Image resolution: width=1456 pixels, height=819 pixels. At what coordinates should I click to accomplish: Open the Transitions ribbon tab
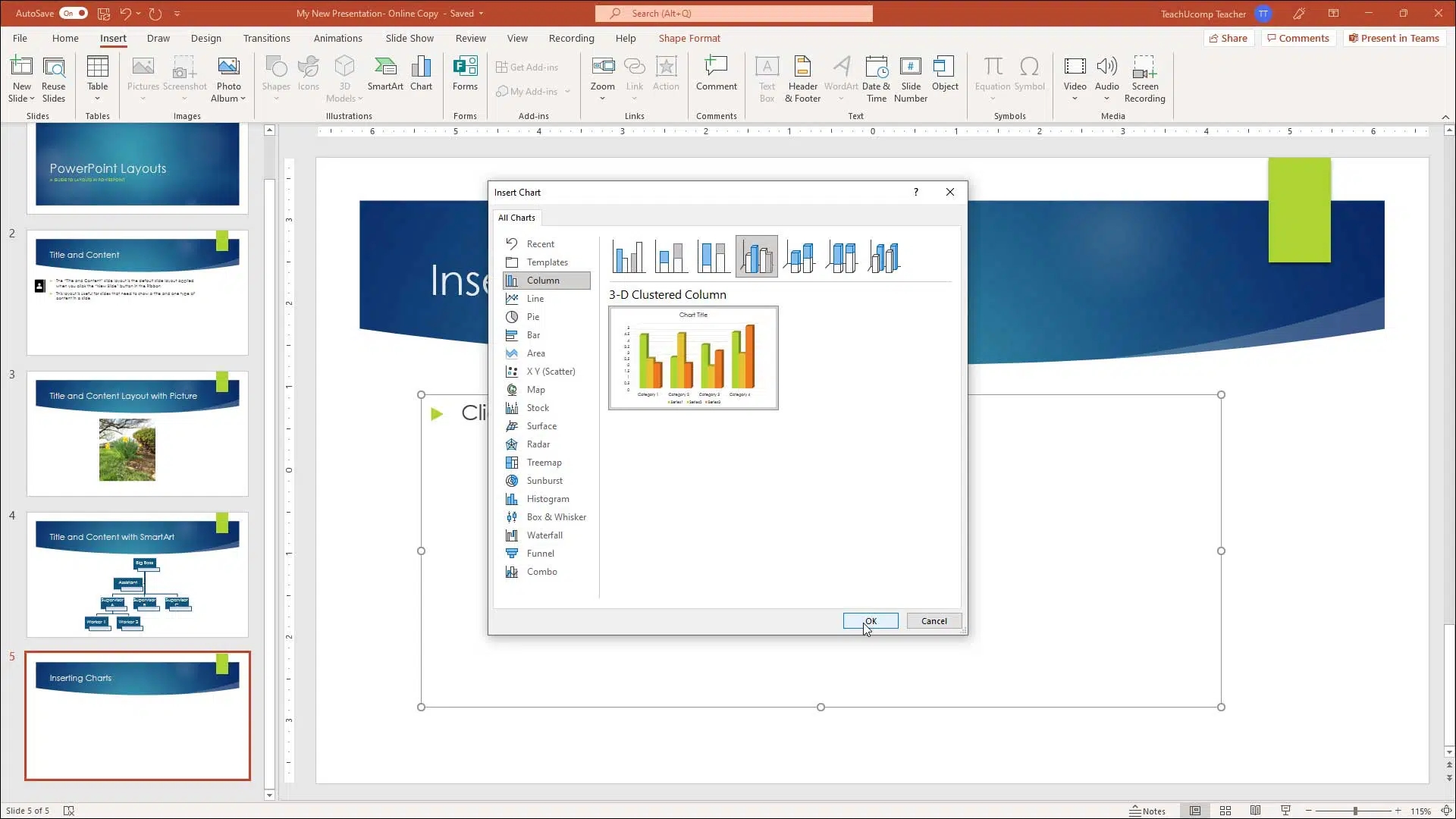(x=266, y=38)
